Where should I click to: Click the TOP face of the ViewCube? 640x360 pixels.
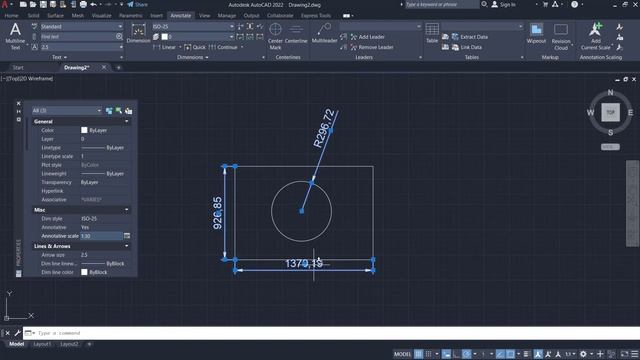click(x=610, y=112)
